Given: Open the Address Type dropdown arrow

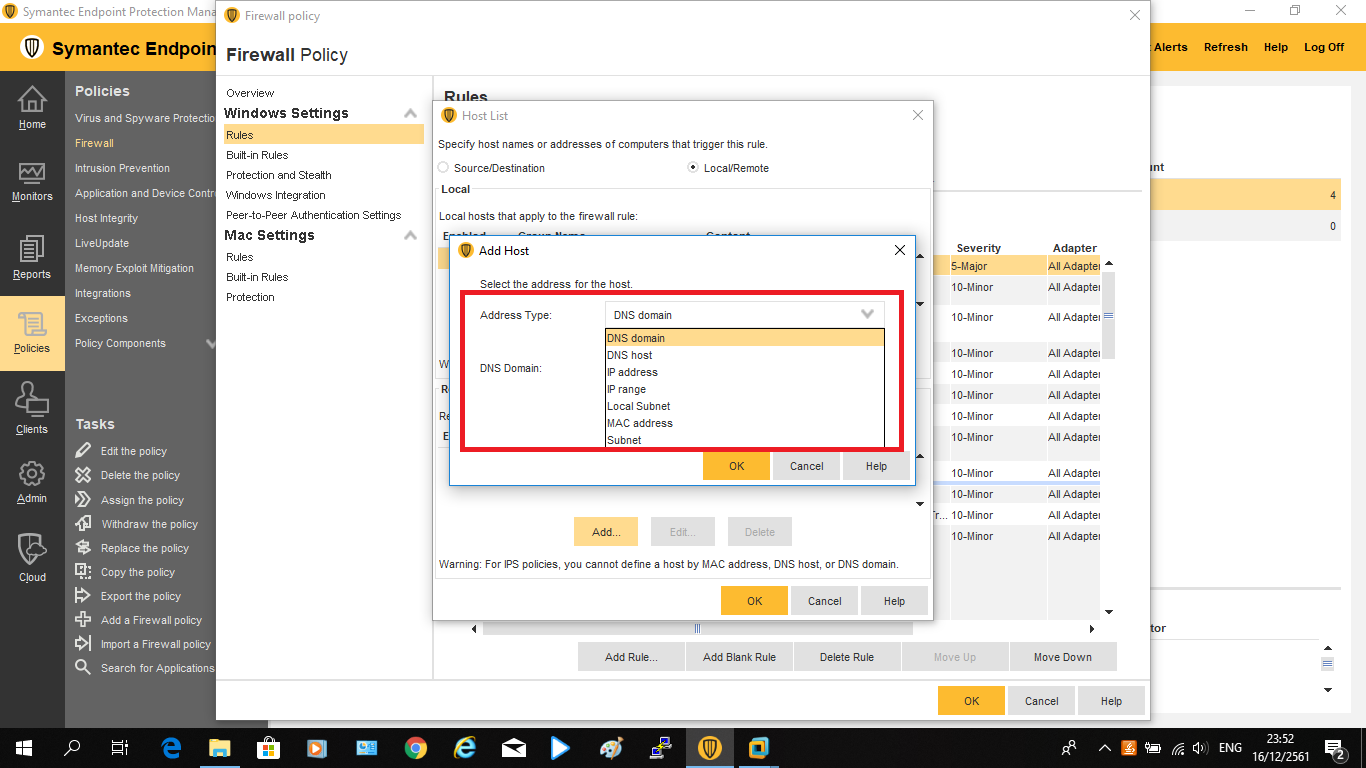Looking at the screenshot, I should [x=867, y=314].
